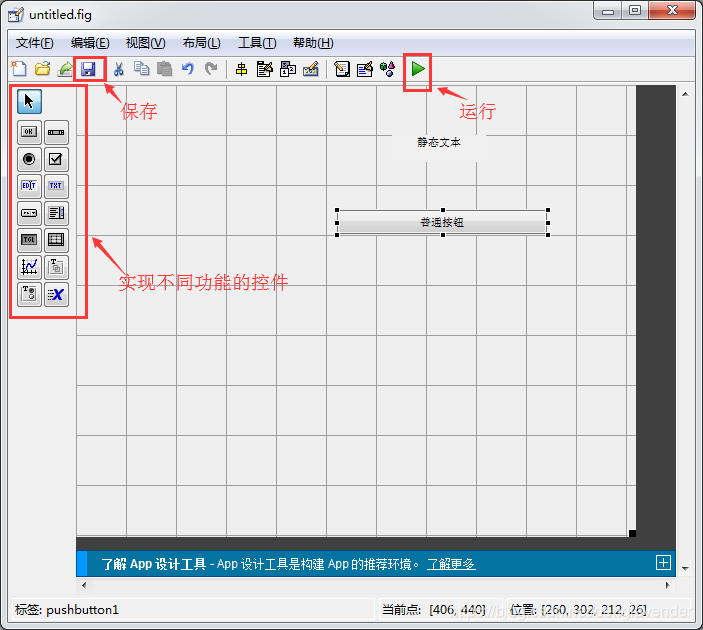Click the New Figure toolbar icon
The height and width of the screenshot is (630, 703).
[19, 69]
